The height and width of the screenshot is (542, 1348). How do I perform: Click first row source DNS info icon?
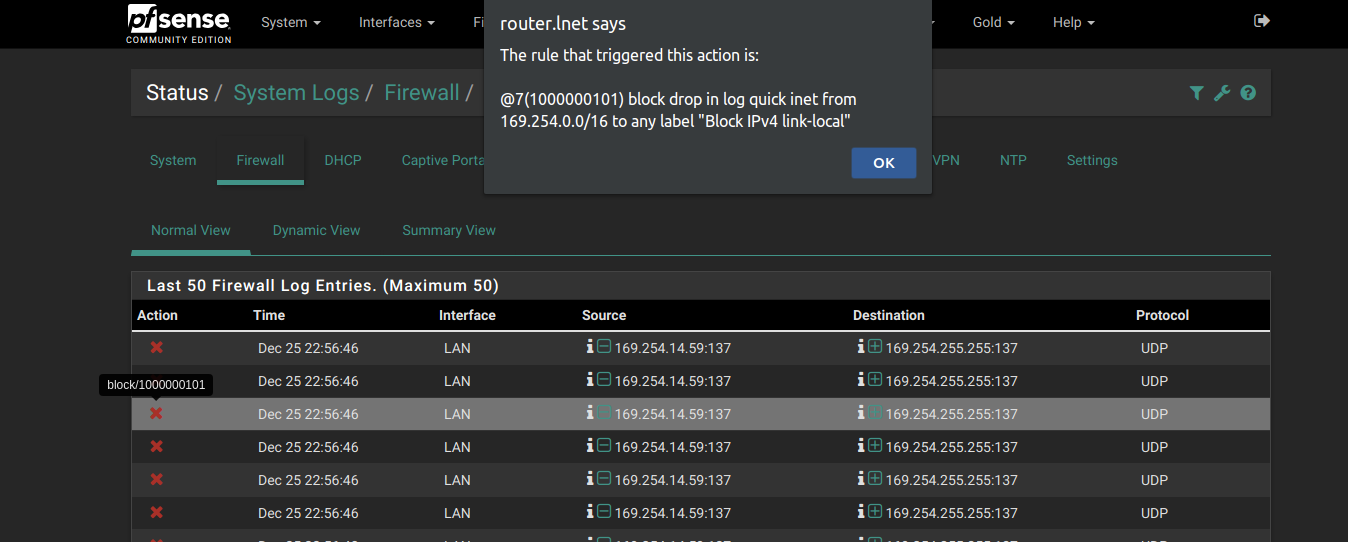click(590, 347)
